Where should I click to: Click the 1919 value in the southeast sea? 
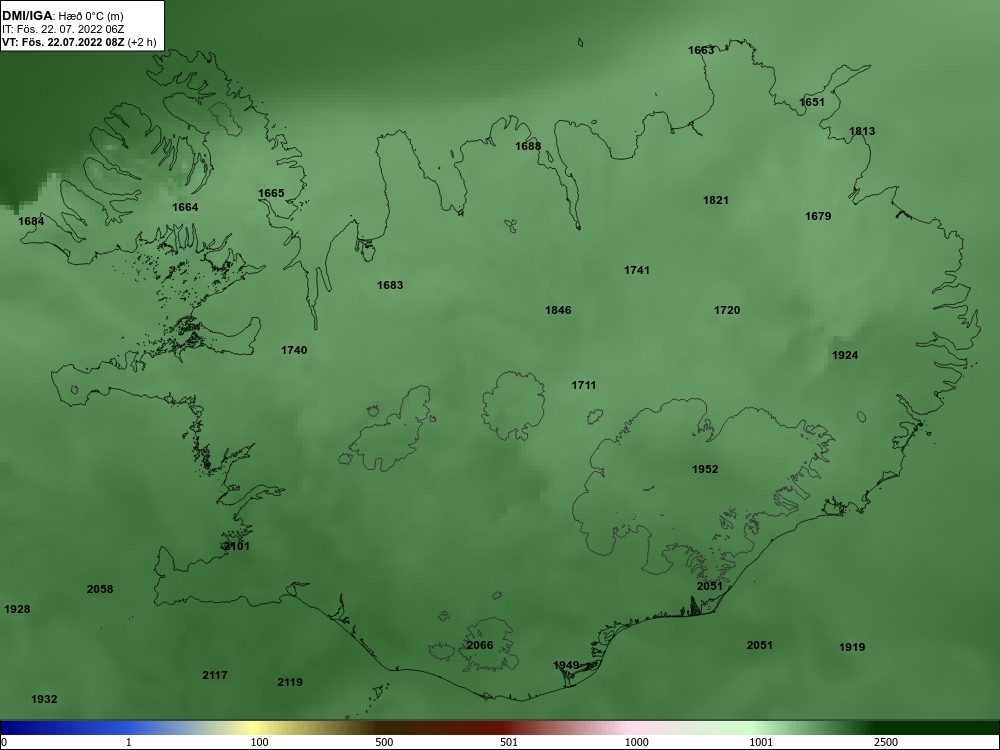tap(852, 647)
